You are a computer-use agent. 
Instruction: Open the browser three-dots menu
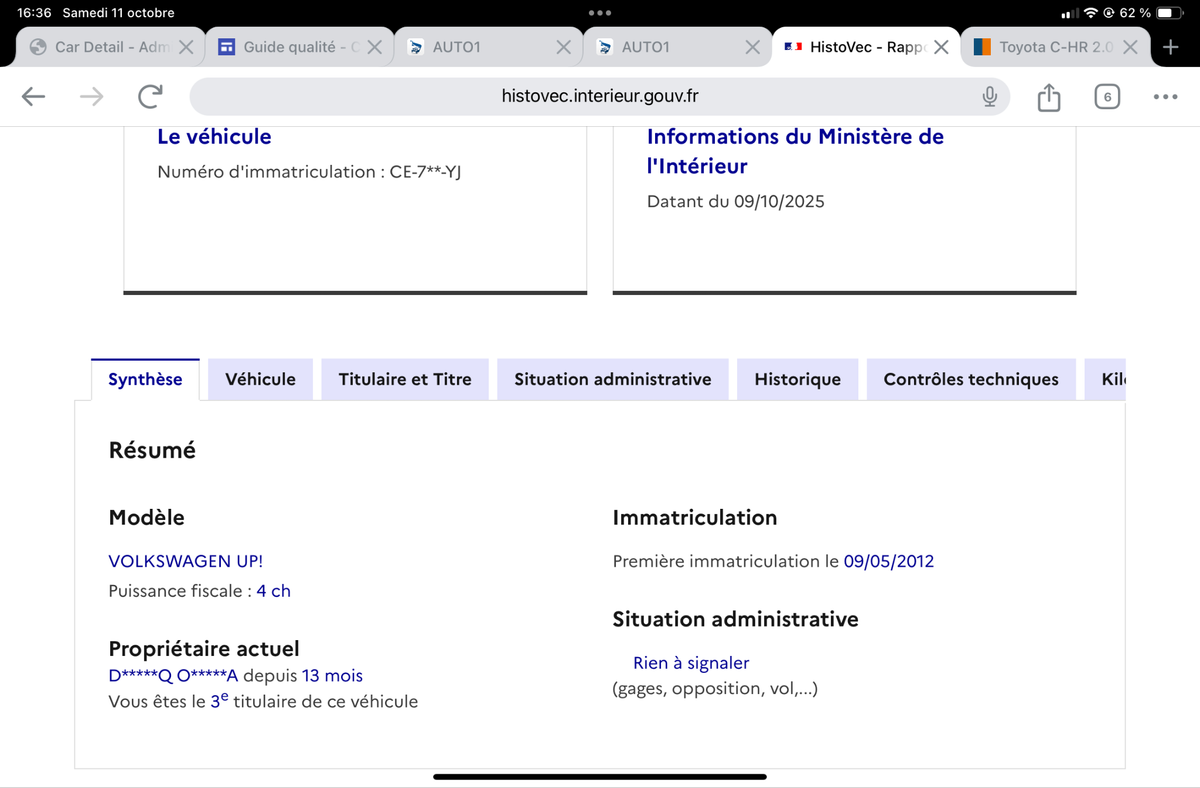[x=1165, y=97]
